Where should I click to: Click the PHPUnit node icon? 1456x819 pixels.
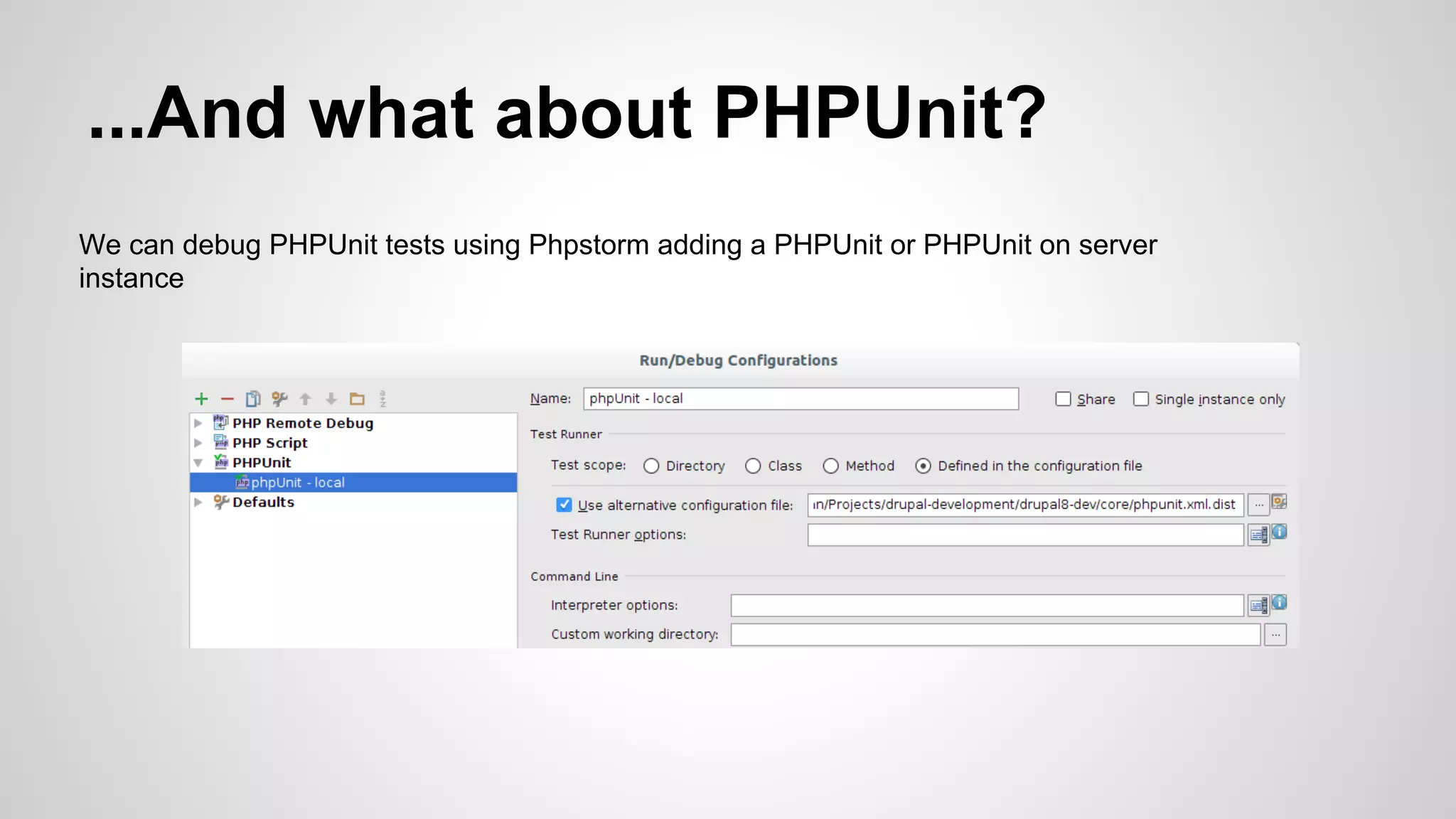coord(221,462)
